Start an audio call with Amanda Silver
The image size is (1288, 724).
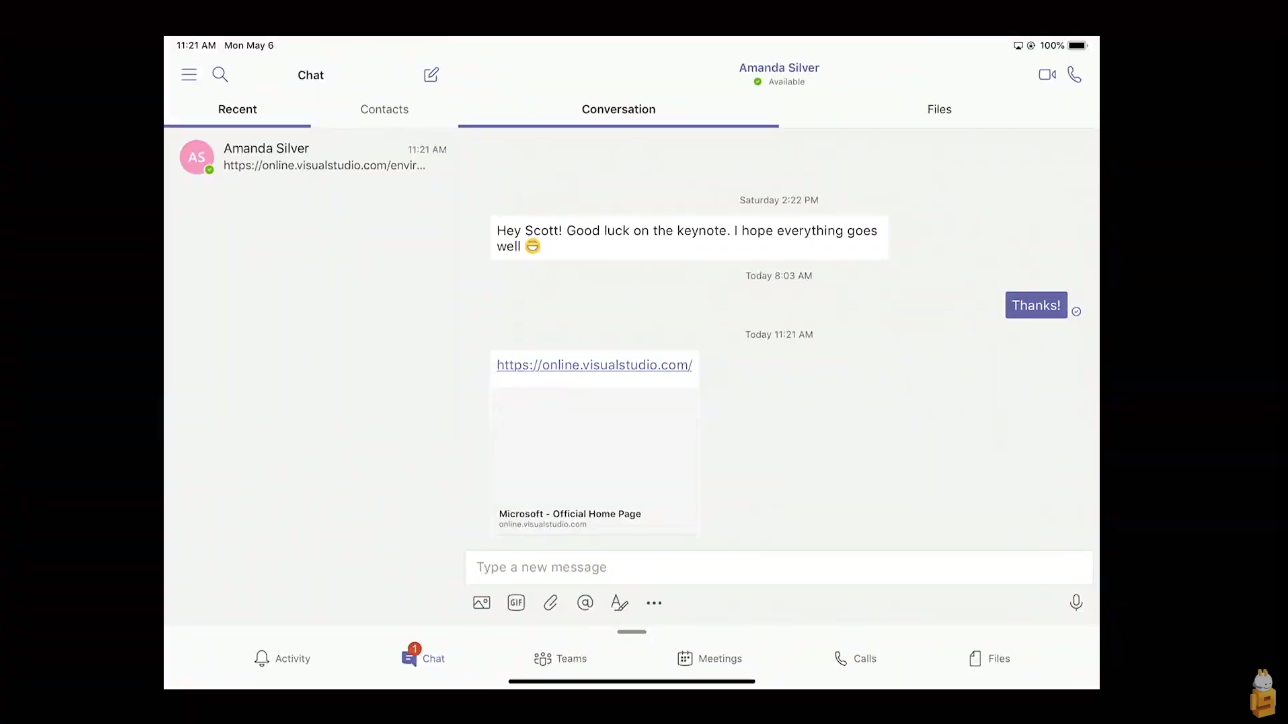click(x=1074, y=75)
